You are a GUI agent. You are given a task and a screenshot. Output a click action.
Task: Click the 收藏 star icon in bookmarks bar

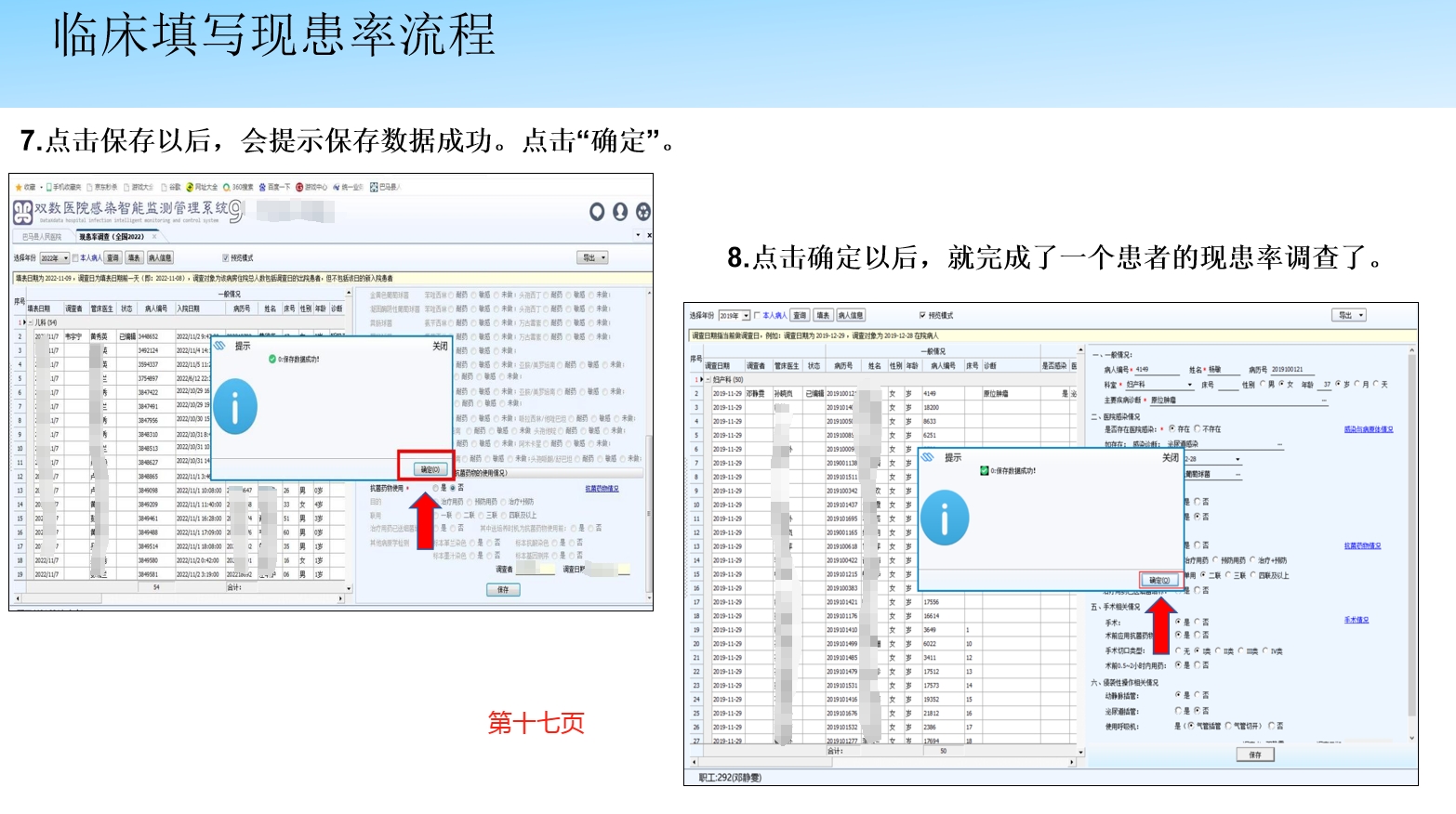[18, 187]
